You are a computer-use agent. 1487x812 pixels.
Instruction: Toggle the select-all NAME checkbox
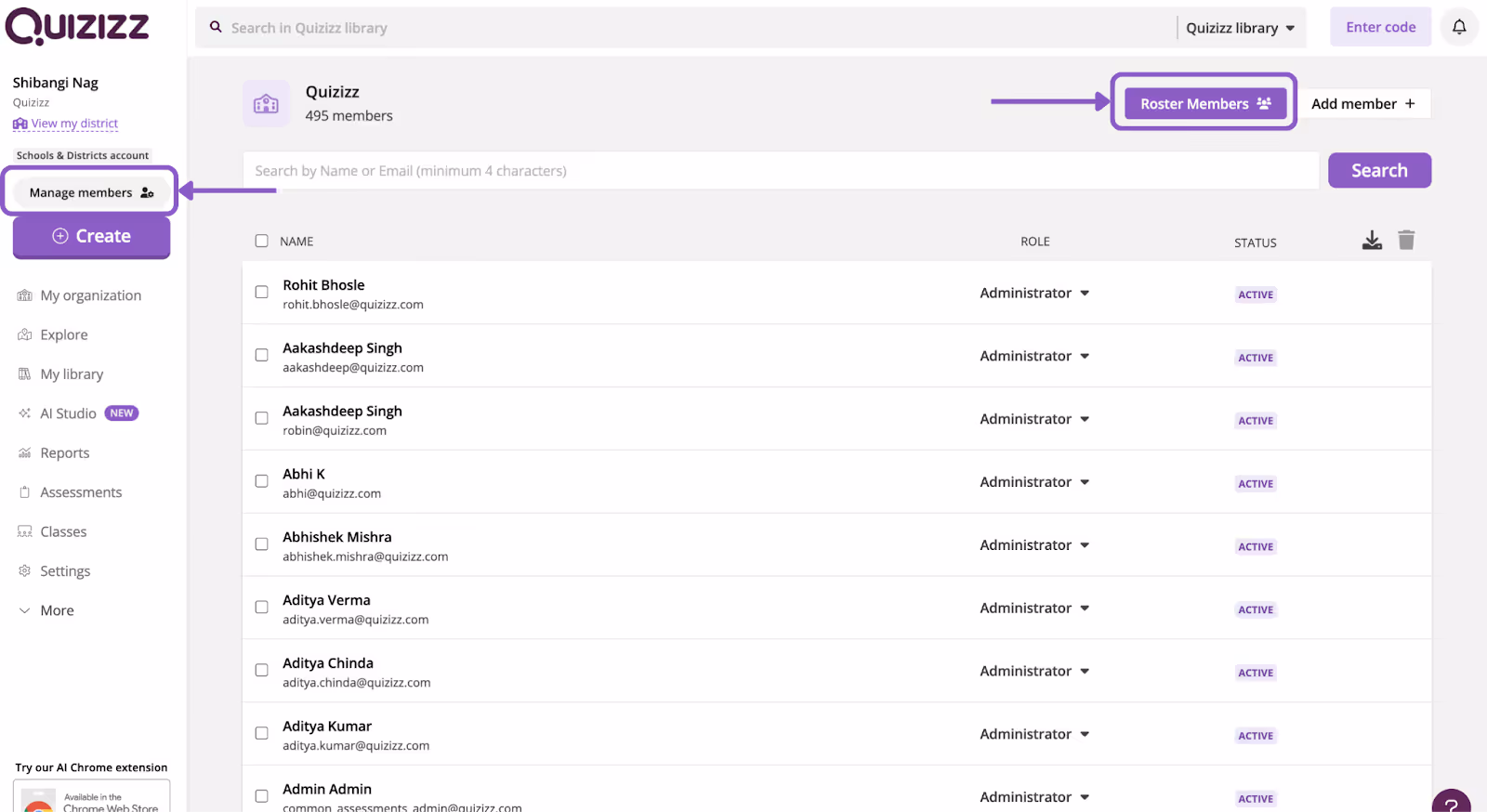(261, 241)
